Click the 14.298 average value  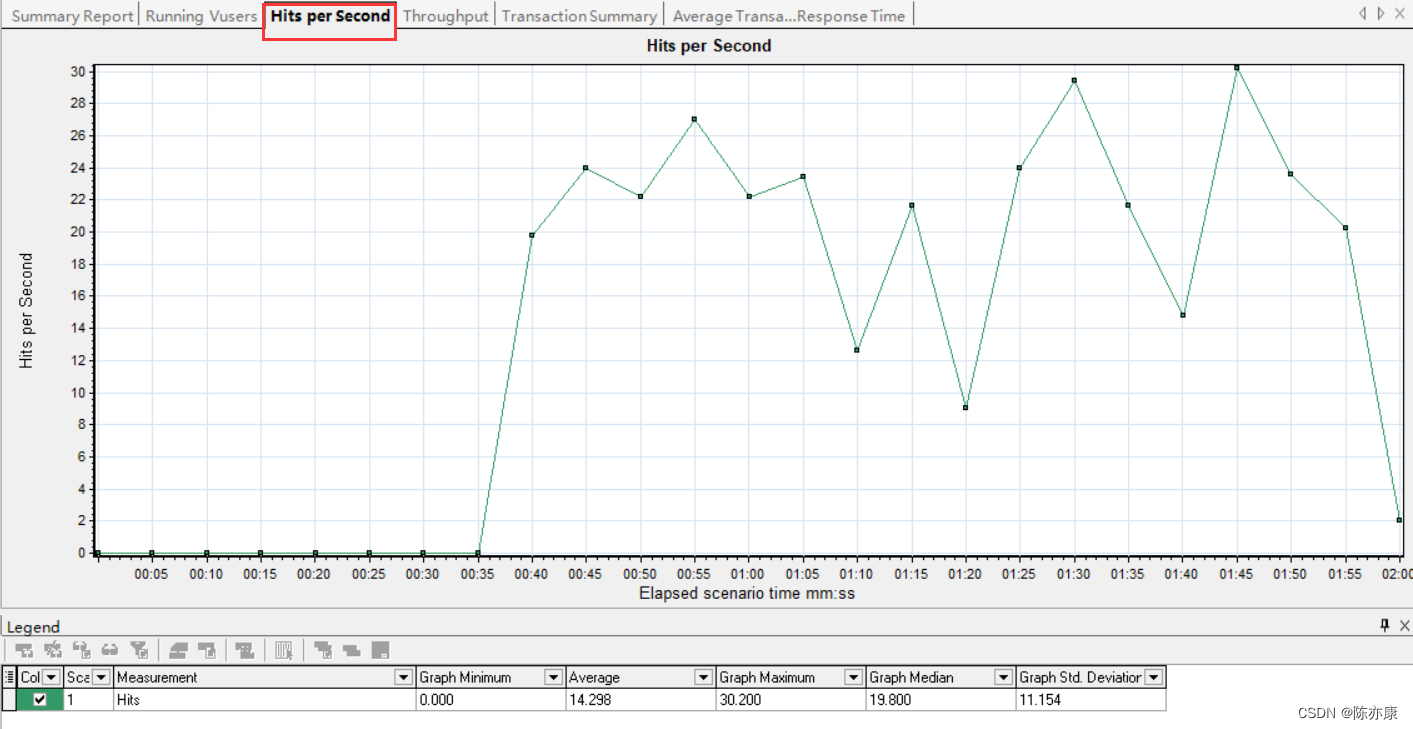coord(641,700)
